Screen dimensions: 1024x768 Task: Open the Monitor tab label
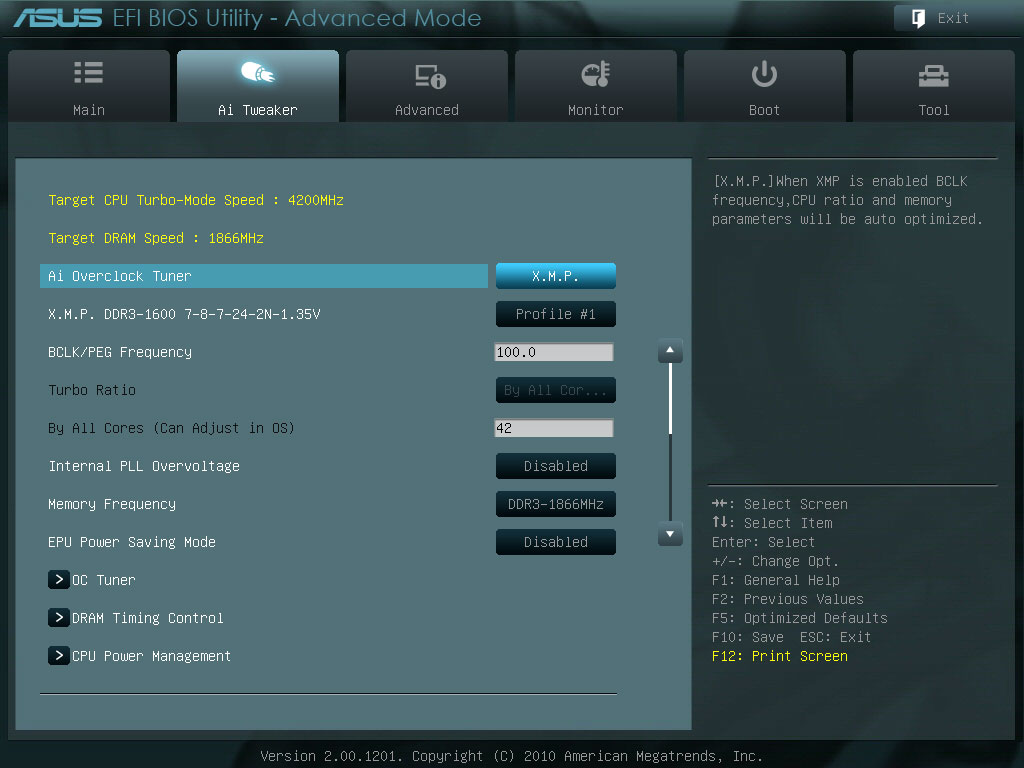(596, 110)
